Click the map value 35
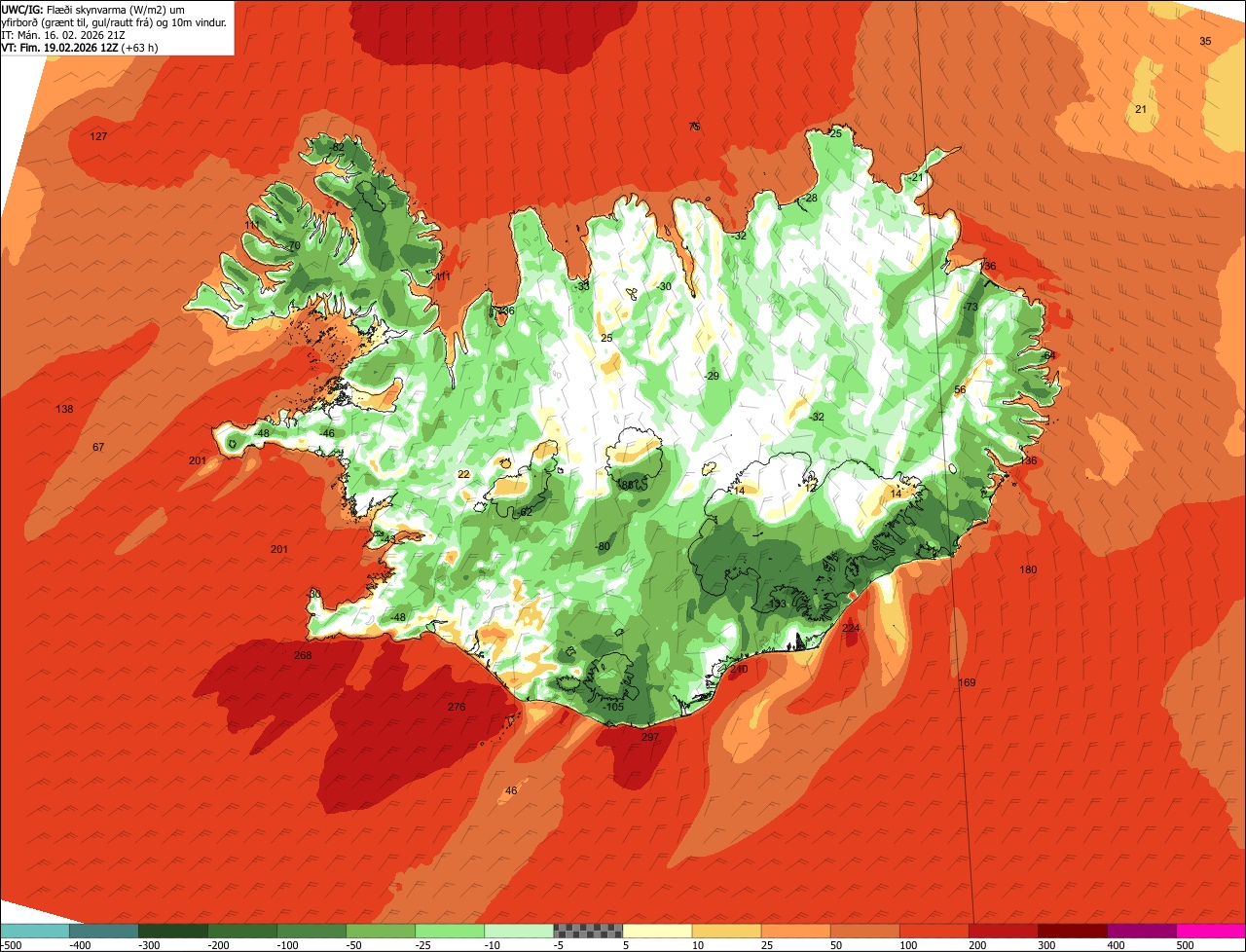This screenshot has height=952, width=1246. click(x=1205, y=41)
